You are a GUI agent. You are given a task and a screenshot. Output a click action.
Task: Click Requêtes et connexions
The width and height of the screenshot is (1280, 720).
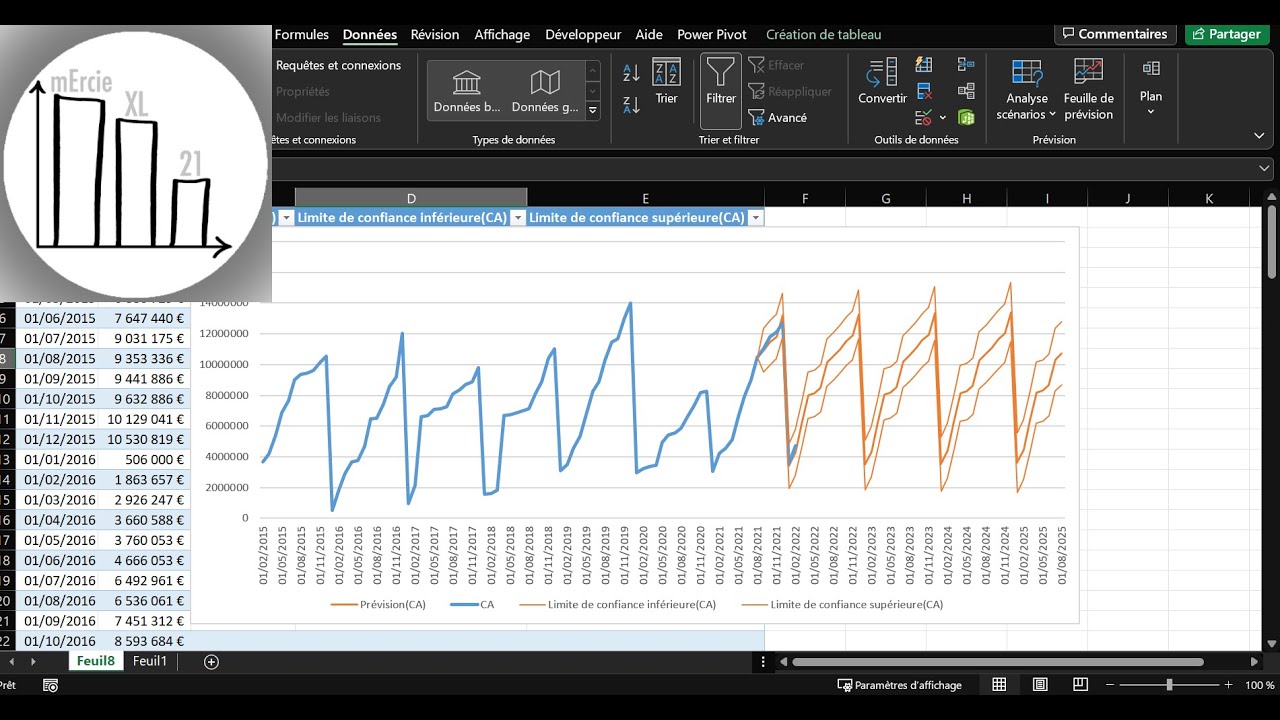[x=338, y=65]
